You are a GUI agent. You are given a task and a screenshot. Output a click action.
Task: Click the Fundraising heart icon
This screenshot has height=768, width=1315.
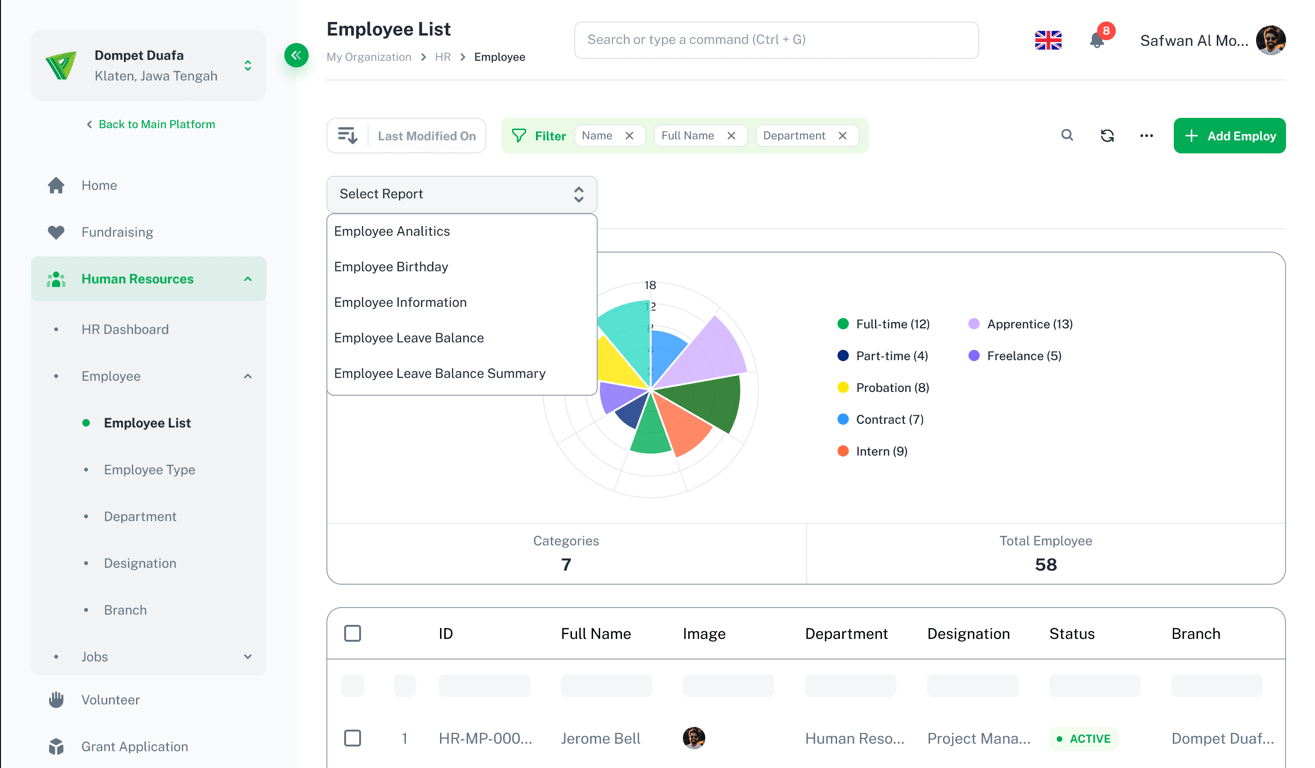pos(56,232)
